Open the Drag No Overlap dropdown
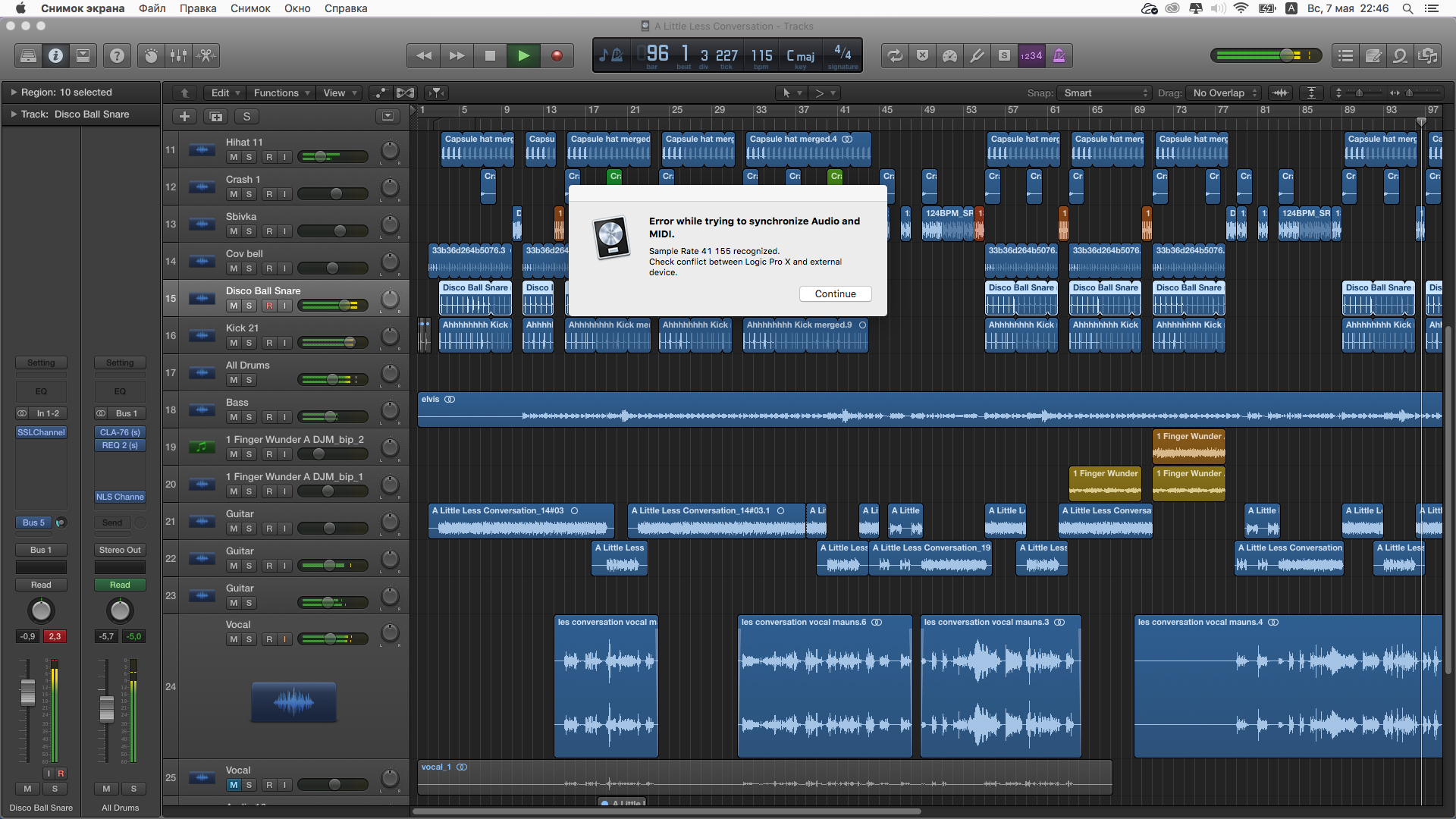This screenshot has width=1456, height=819. click(1223, 93)
